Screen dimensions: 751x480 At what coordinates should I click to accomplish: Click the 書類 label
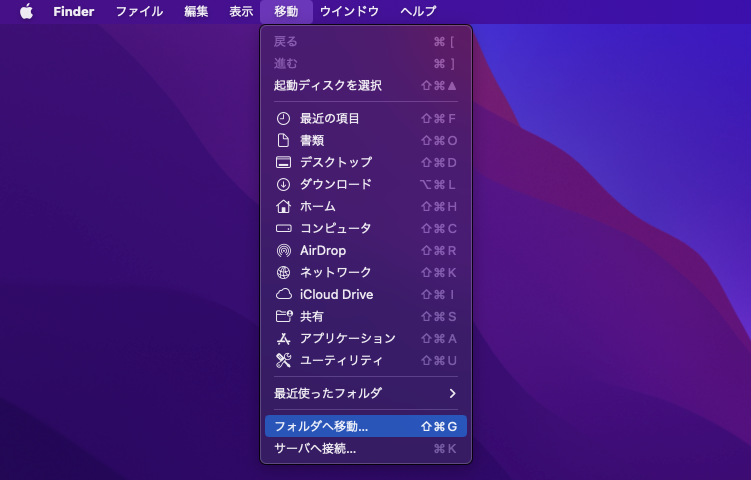tap(312, 140)
